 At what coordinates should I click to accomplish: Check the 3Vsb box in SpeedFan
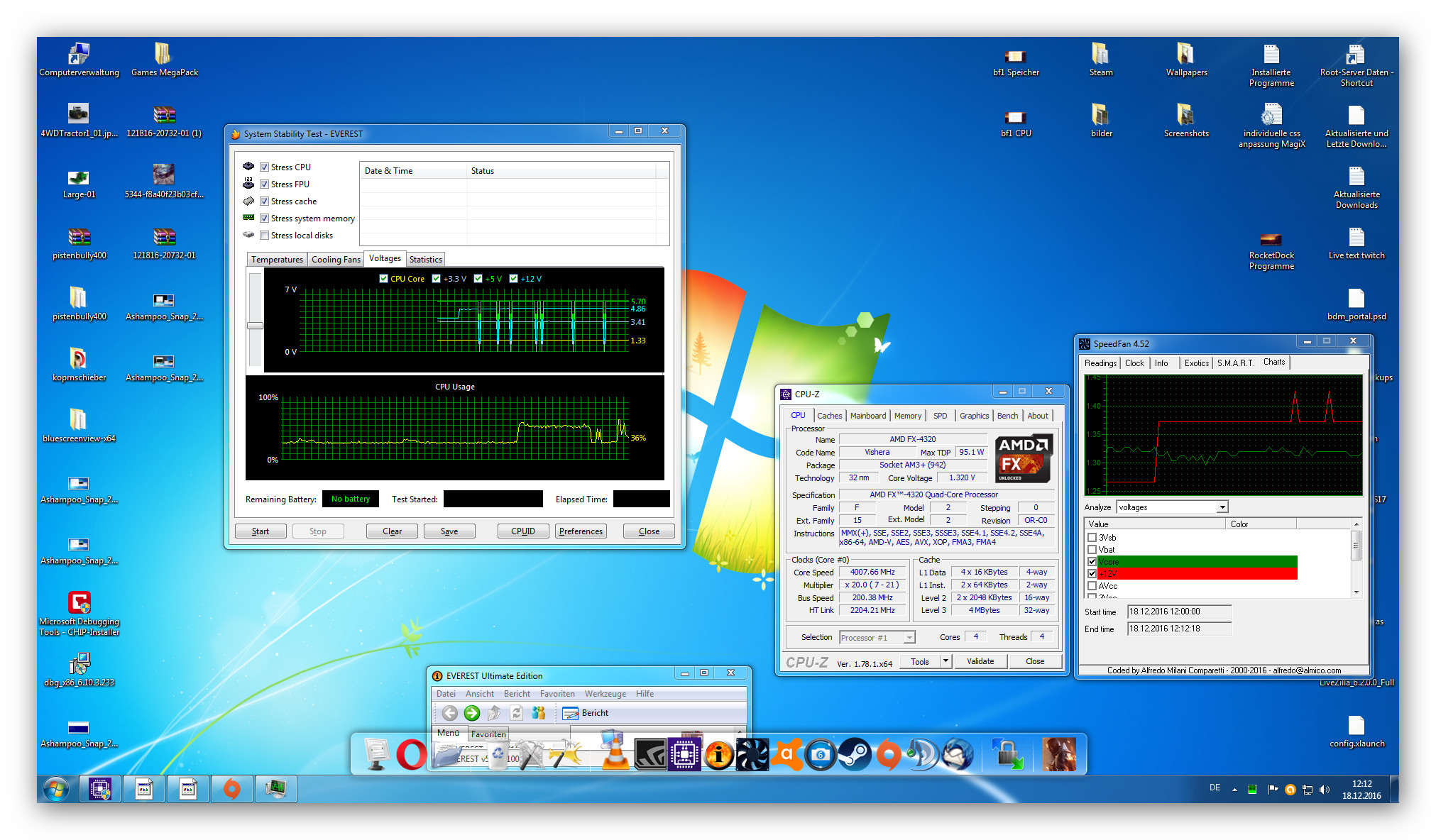pos(1092,538)
